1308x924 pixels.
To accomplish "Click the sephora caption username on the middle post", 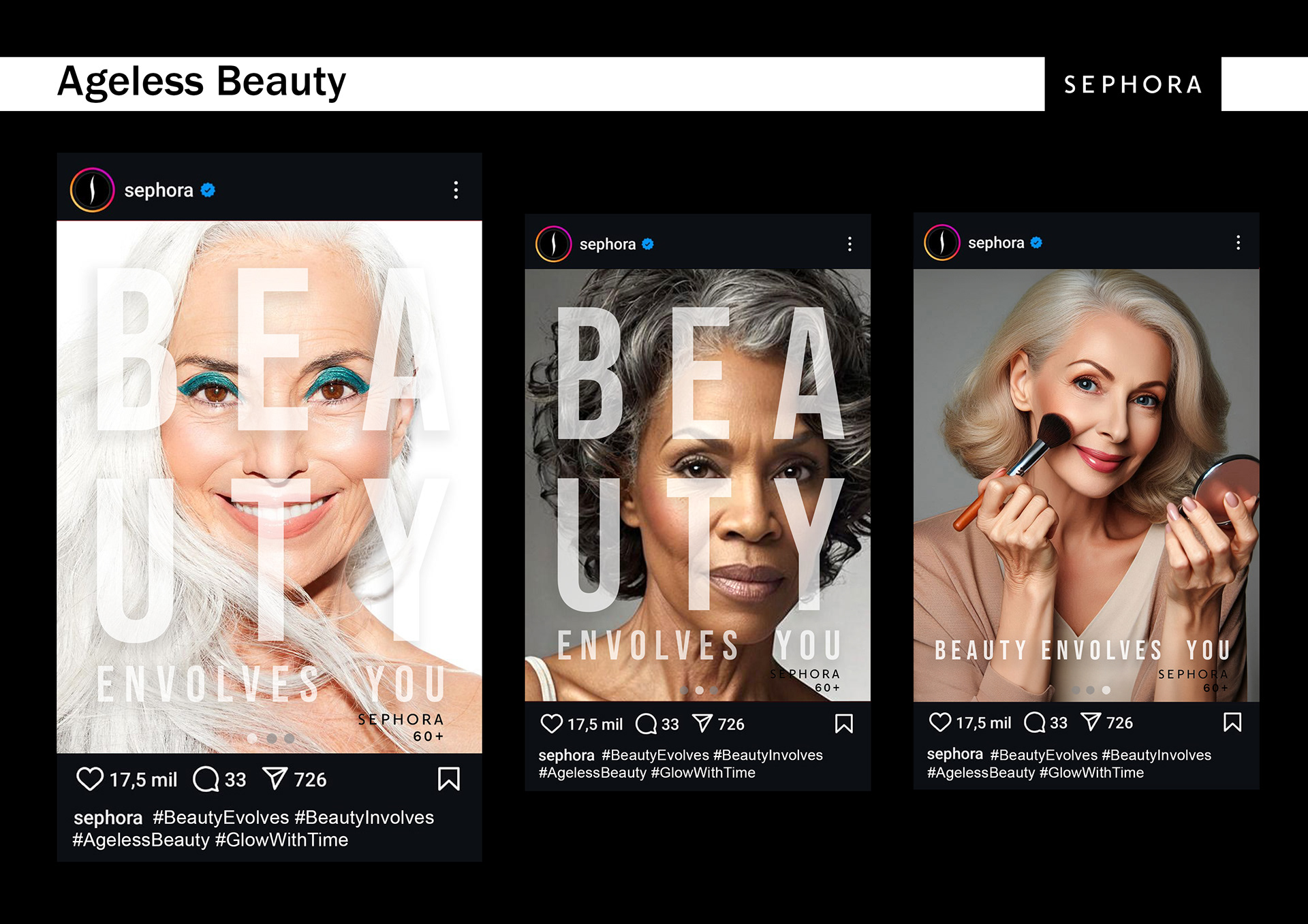I will pos(567,755).
